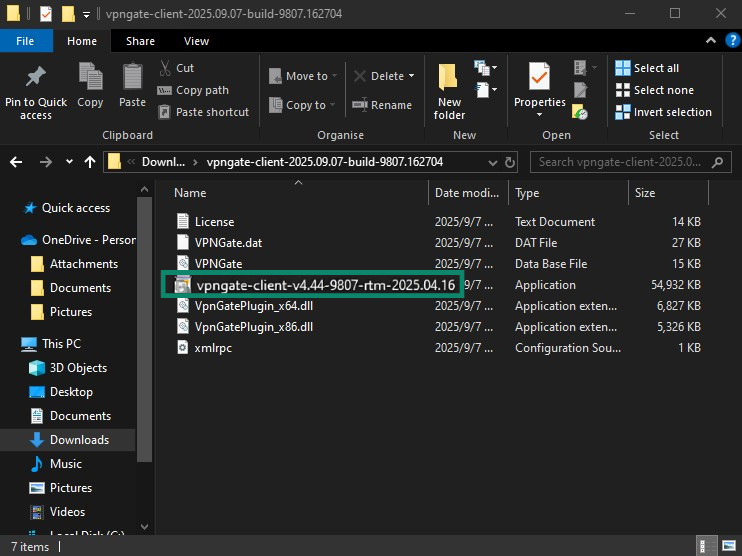Click the Downl... breadcrumb in address bar
The width and height of the screenshot is (742, 556).
163,162
